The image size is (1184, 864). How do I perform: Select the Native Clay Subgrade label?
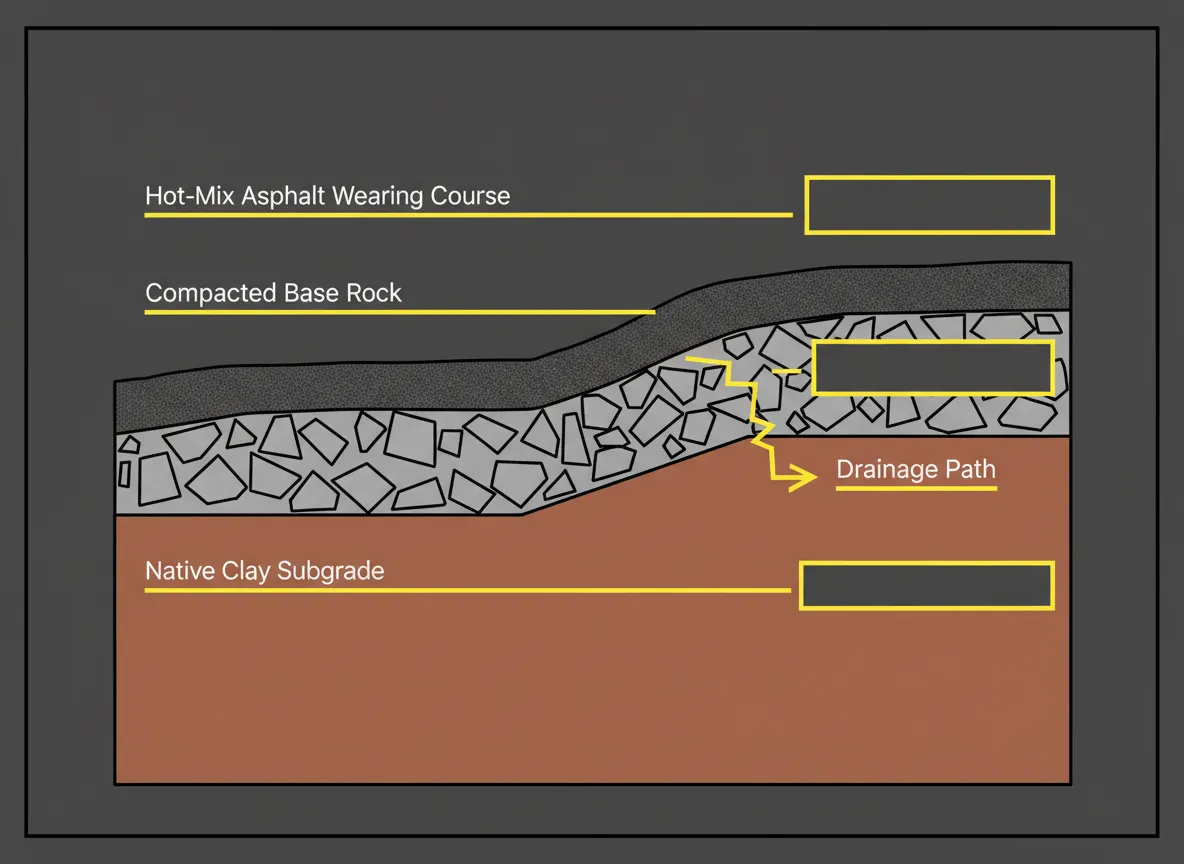[x=265, y=571]
